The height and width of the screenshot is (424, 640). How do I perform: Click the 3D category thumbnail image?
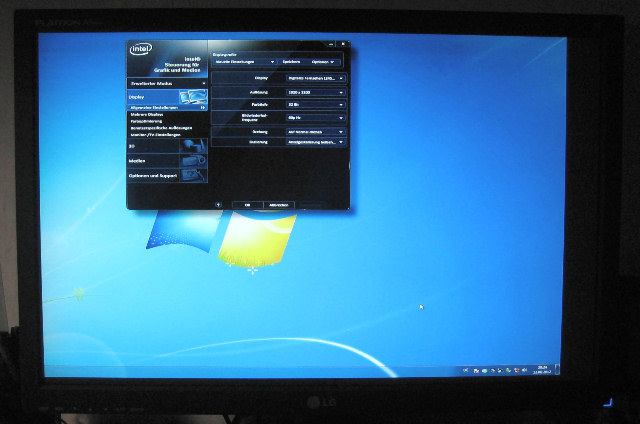click(x=193, y=146)
